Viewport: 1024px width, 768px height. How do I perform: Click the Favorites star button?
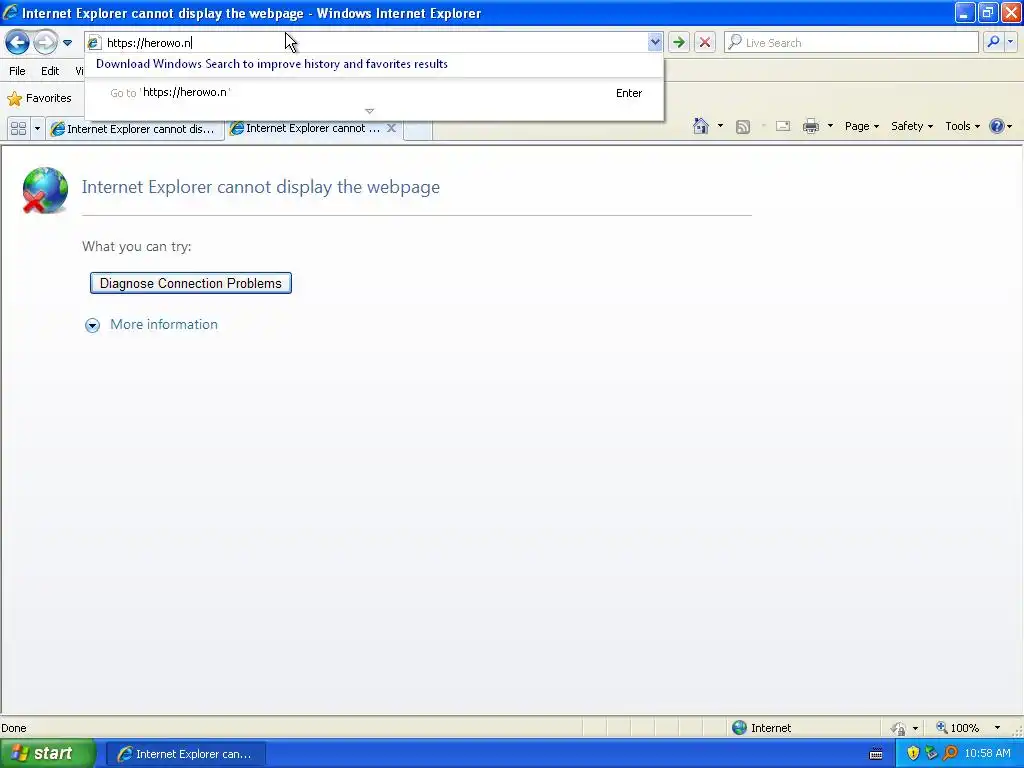point(39,99)
